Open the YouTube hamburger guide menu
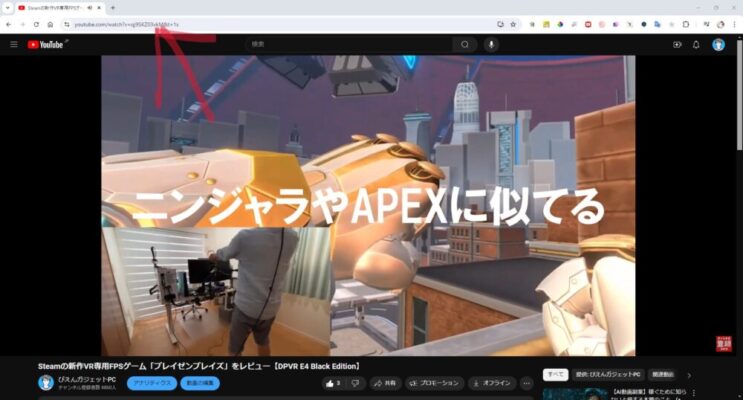Screen dimensions: 743x400 [x=14, y=45]
